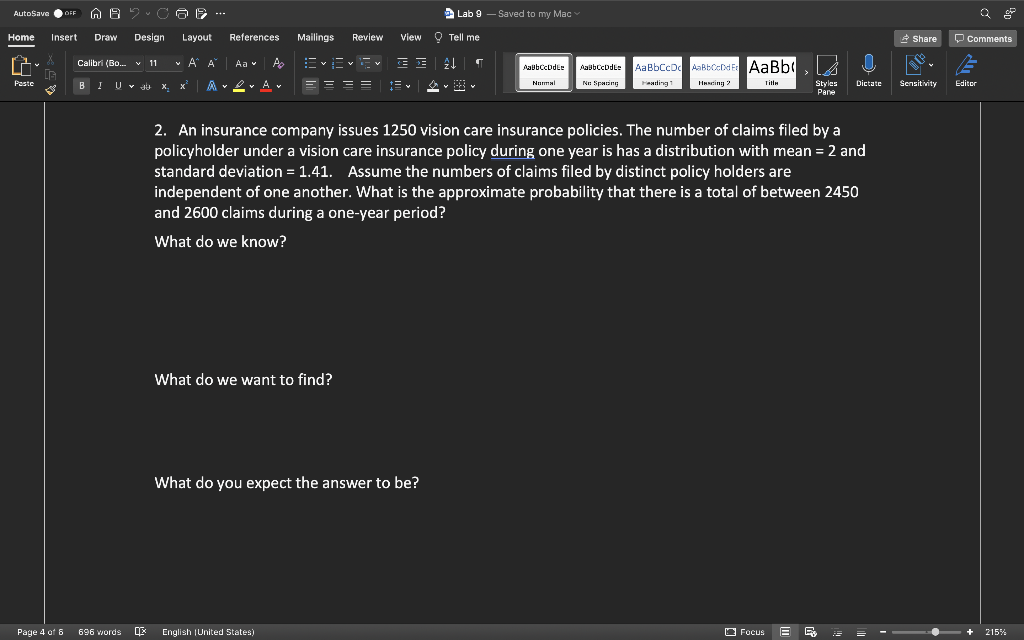Open the Styles Pane
Viewport: 1024px width, 640px height.
tap(826, 74)
